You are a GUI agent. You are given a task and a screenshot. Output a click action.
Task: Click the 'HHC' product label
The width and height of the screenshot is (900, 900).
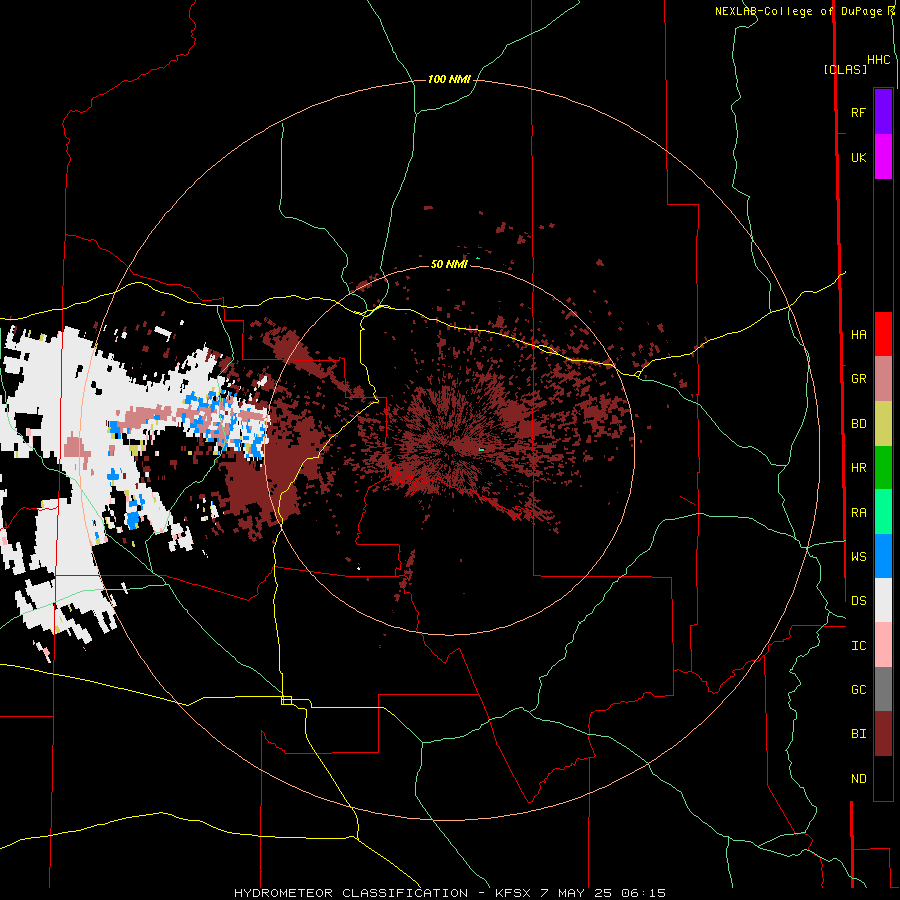click(878, 60)
